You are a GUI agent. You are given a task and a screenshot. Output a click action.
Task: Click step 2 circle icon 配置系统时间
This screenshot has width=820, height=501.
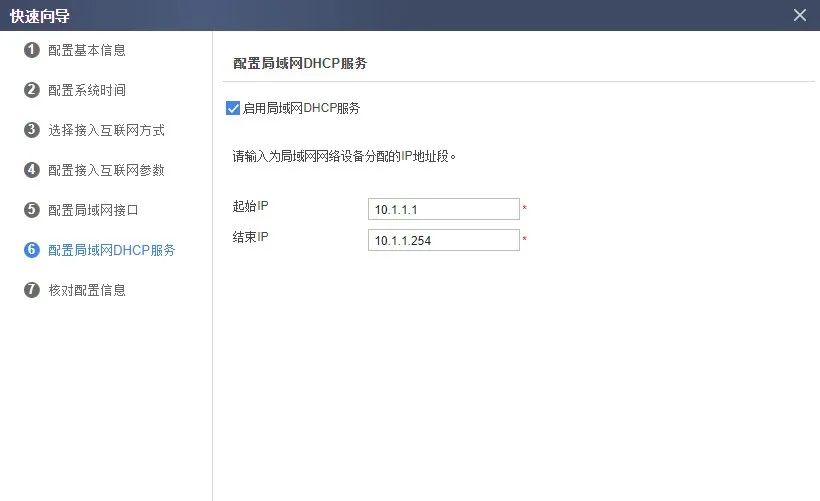(32, 90)
